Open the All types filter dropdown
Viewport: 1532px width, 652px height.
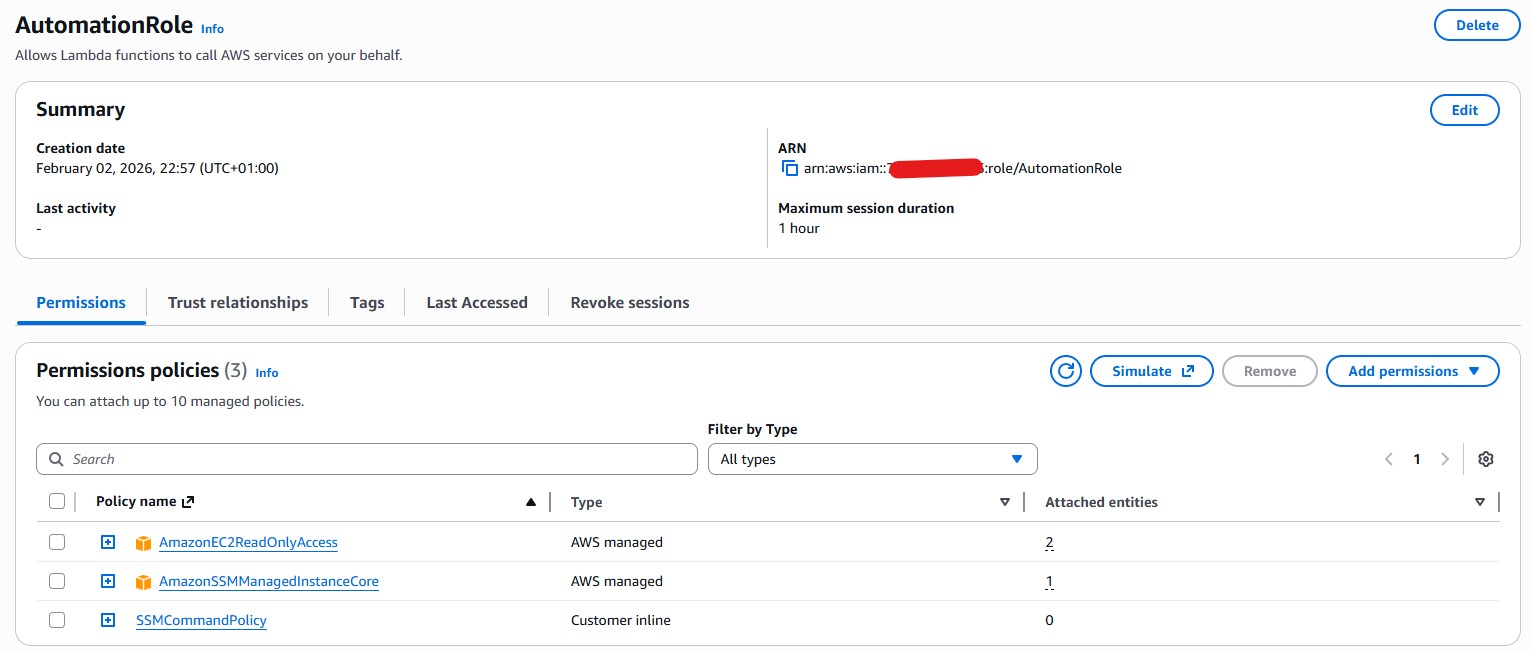[x=872, y=459]
